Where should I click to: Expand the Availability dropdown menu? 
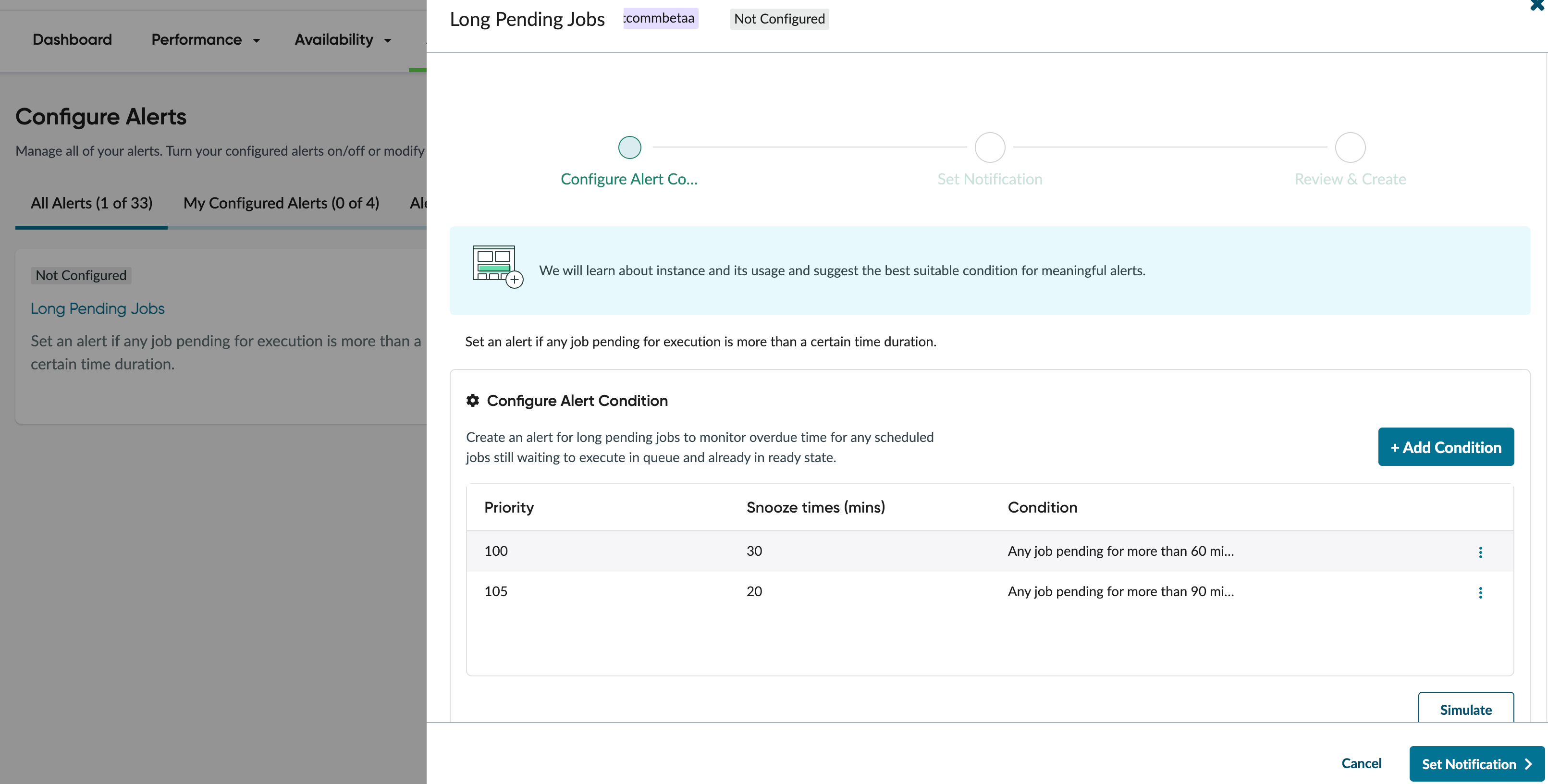[343, 40]
